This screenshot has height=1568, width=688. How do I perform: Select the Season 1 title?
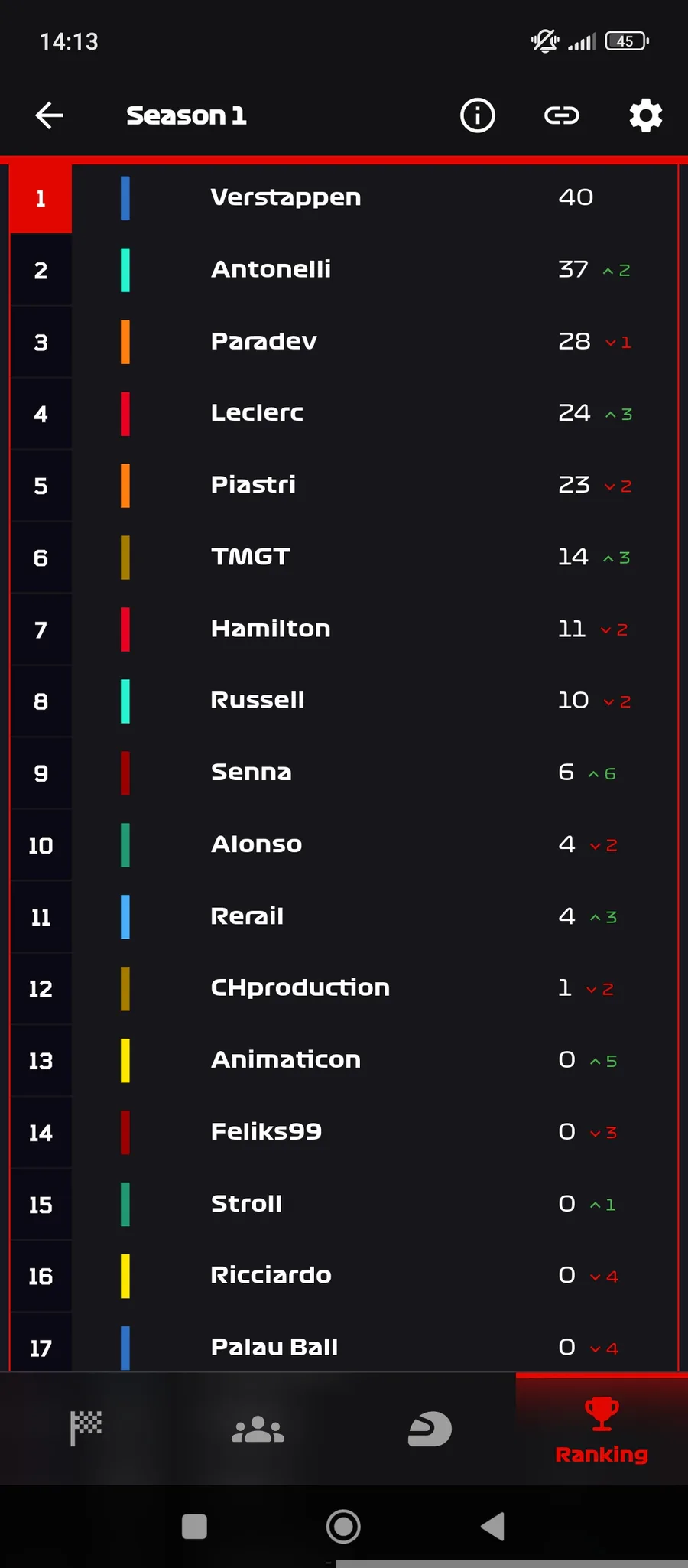tap(186, 115)
